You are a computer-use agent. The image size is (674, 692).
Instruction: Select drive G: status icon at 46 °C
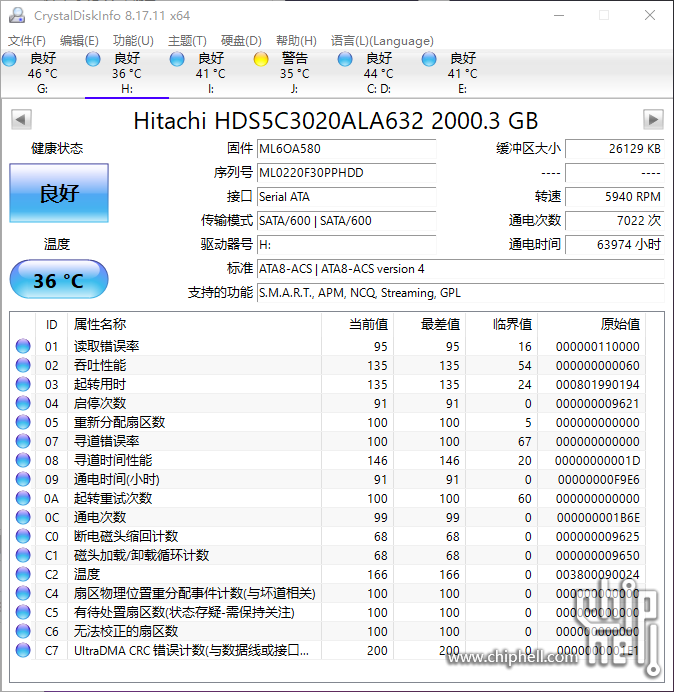point(9,59)
